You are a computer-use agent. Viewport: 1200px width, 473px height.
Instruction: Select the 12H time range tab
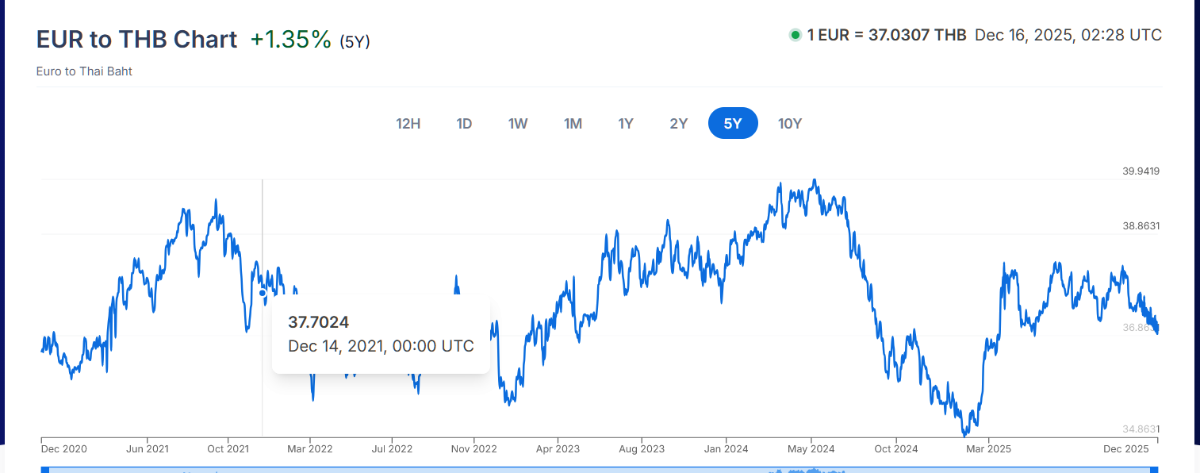tap(408, 124)
